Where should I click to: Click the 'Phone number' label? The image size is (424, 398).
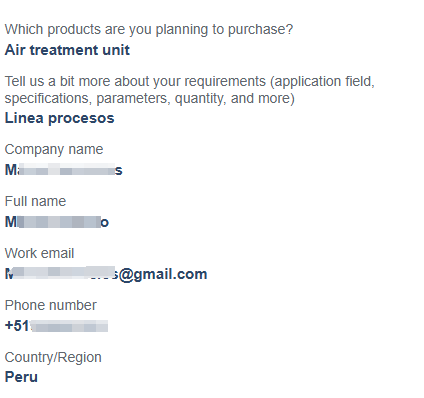coord(51,305)
